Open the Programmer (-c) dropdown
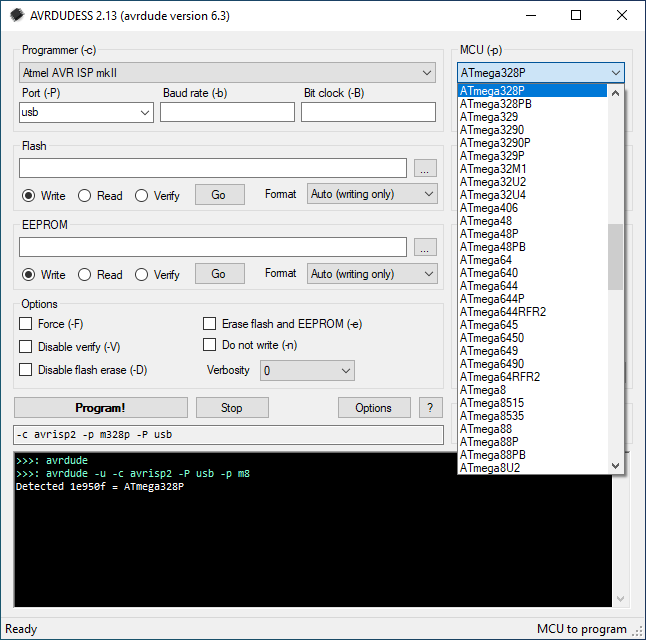This screenshot has height=640, width=646. pyautogui.click(x=227, y=73)
